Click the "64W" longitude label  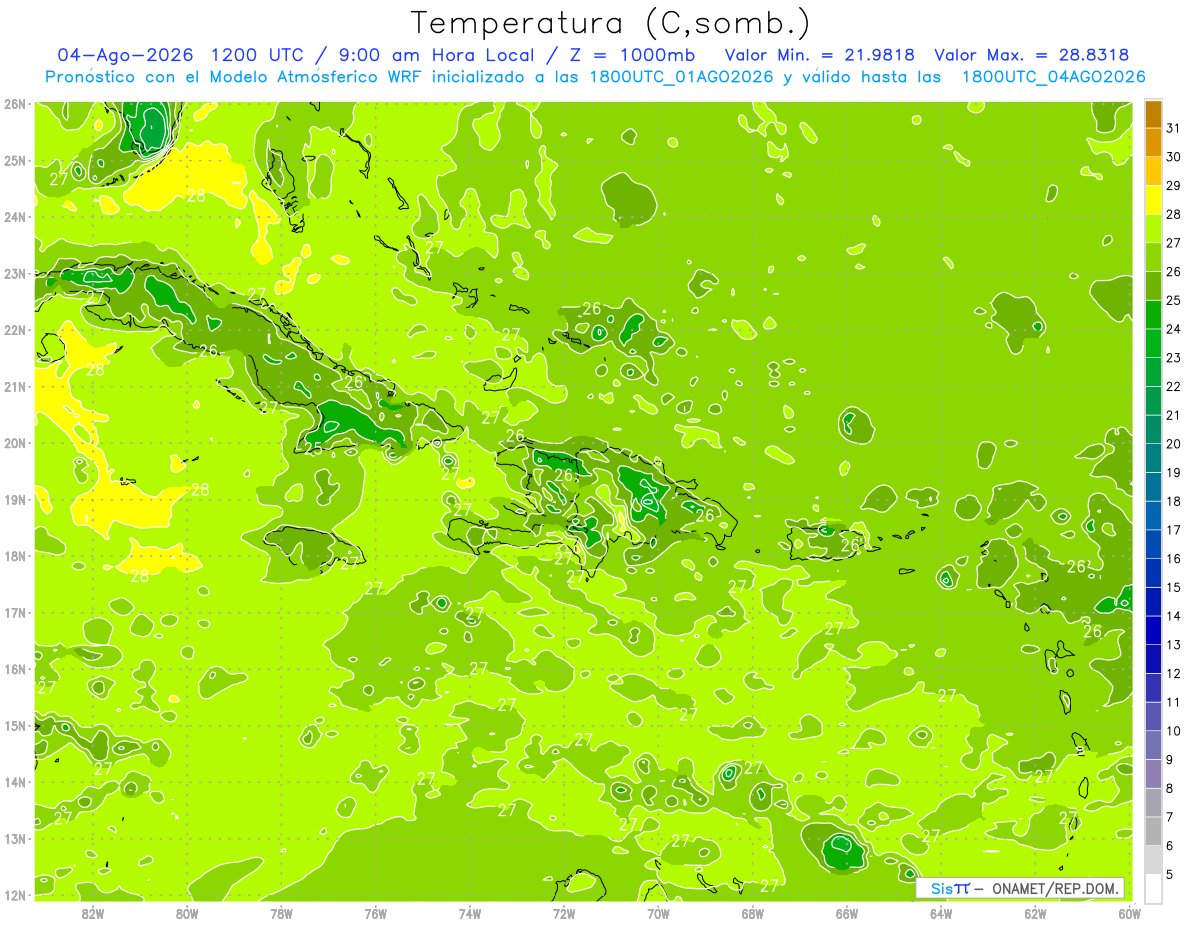coord(941,913)
